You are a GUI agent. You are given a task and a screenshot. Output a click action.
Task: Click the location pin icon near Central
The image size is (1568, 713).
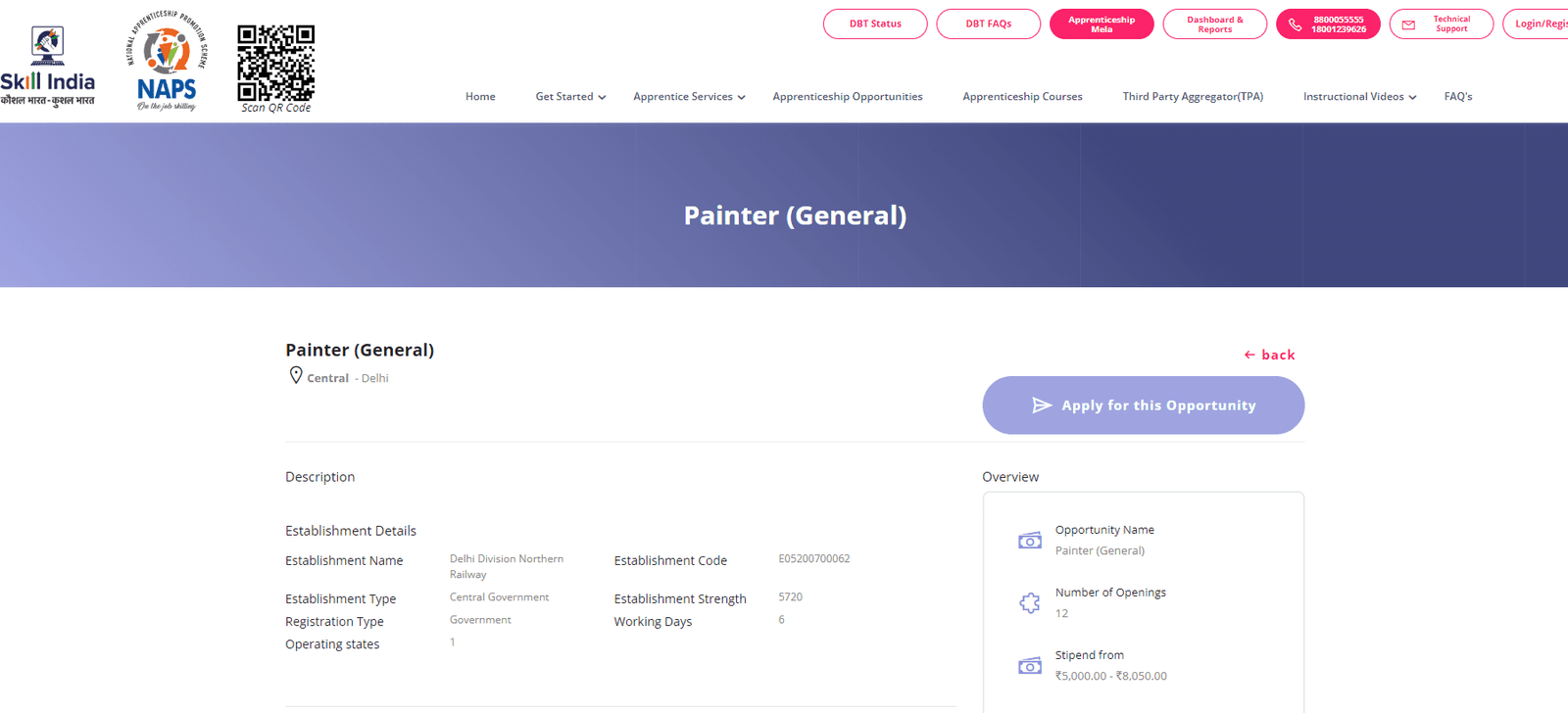(x=296, y=375)
